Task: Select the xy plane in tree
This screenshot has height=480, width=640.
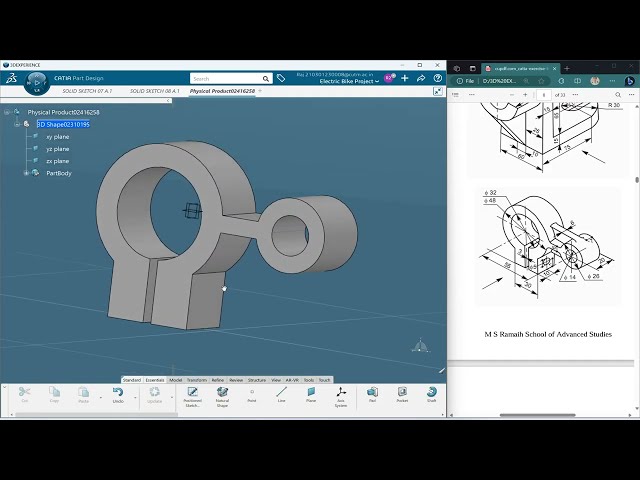Action: click(57, 137)
